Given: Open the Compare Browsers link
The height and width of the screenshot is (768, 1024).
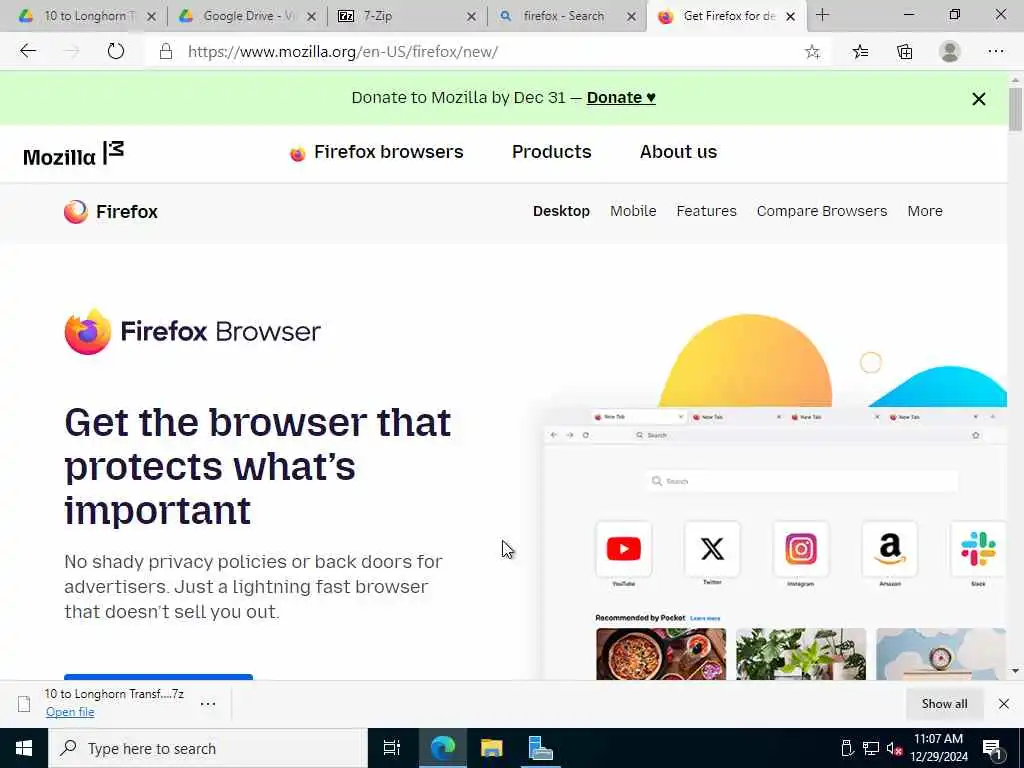Looking at the screenshot, I should 822,211.
